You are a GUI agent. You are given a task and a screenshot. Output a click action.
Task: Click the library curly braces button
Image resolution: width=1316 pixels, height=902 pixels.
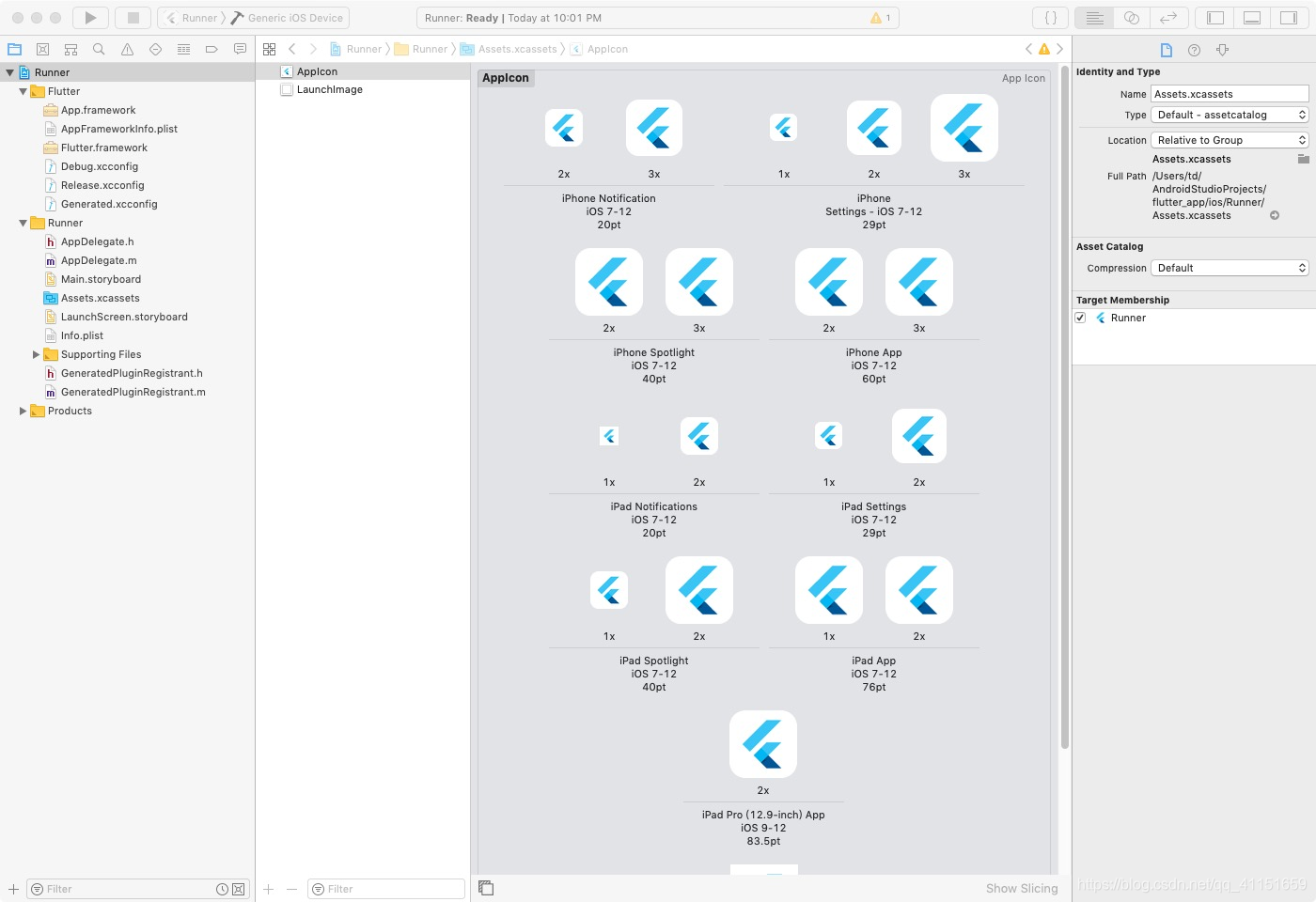[1051, 18]
